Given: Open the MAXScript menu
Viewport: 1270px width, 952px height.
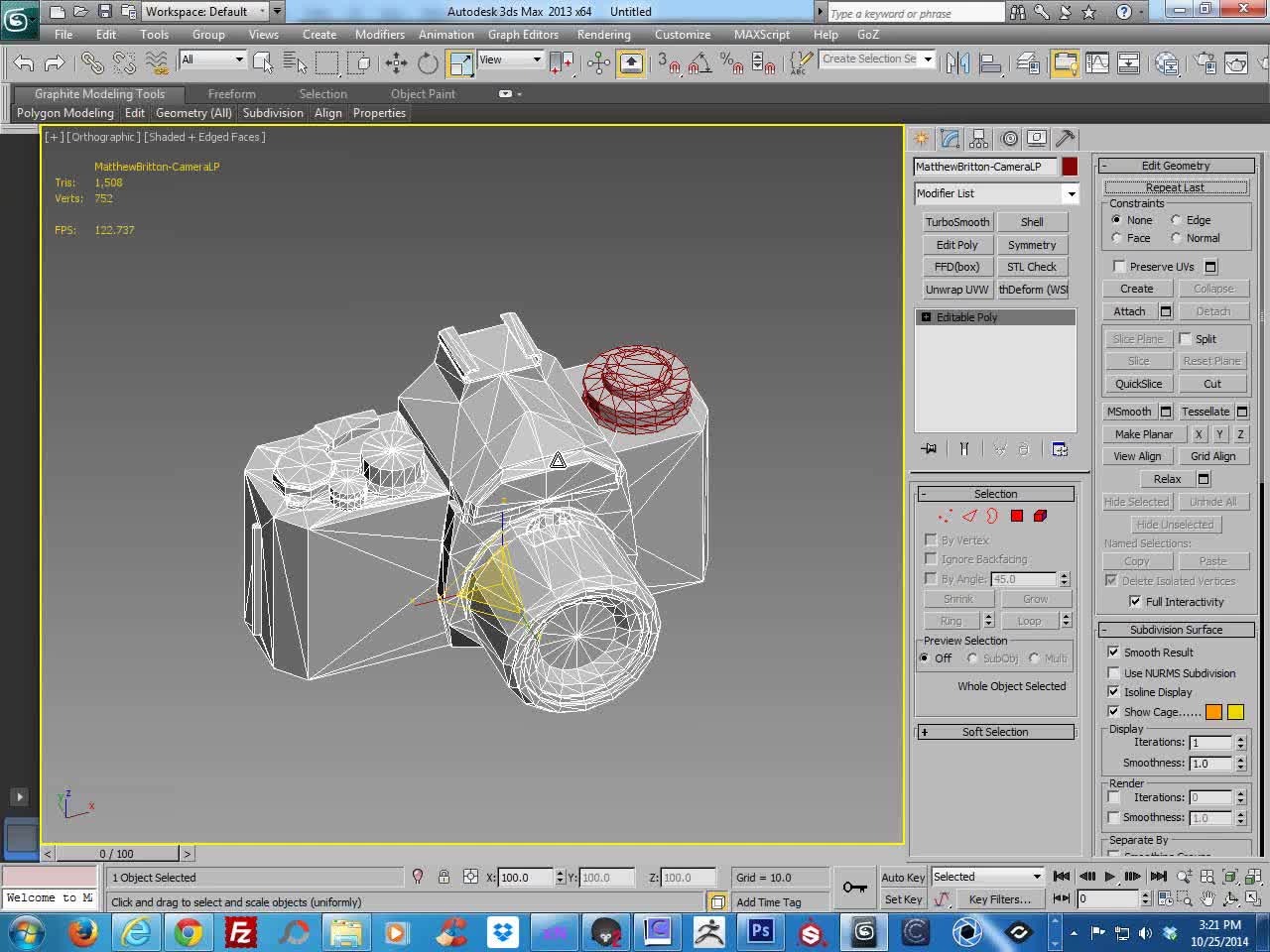Looking at the screenshot, I should 762,34.
